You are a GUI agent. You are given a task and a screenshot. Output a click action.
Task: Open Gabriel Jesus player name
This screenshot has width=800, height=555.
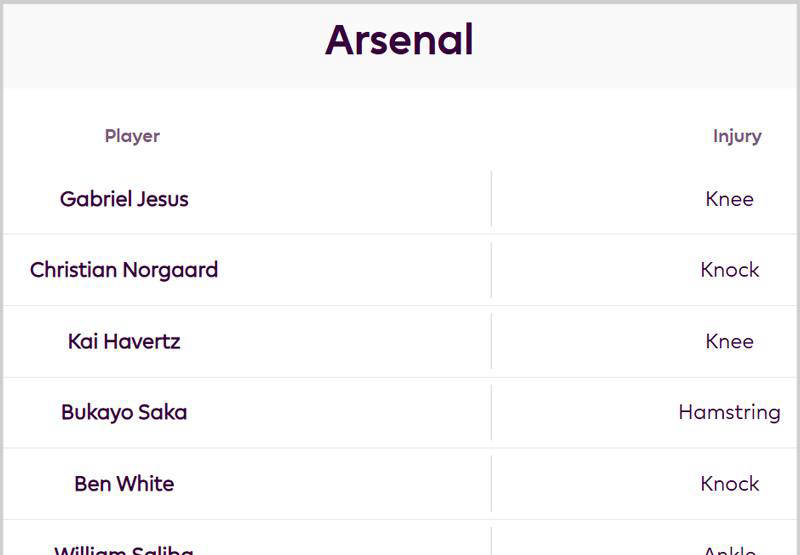(124, 199)
